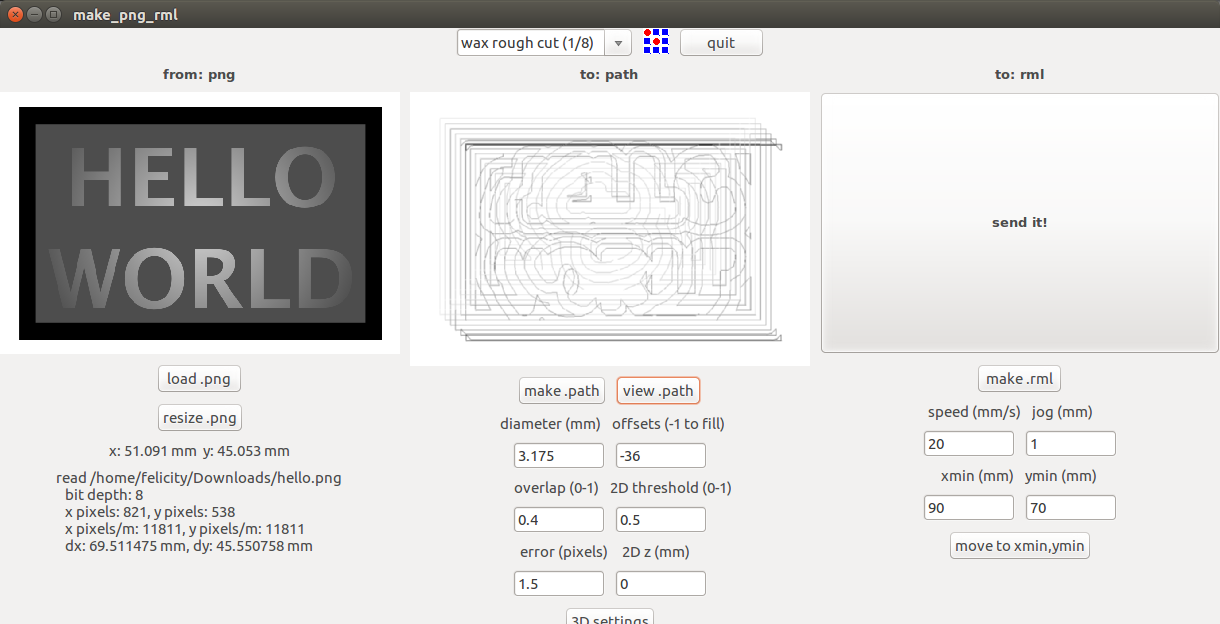This screenshot has height=624, width=1220.
Task: Close the window with red button
Action: [x=15, y=15]
